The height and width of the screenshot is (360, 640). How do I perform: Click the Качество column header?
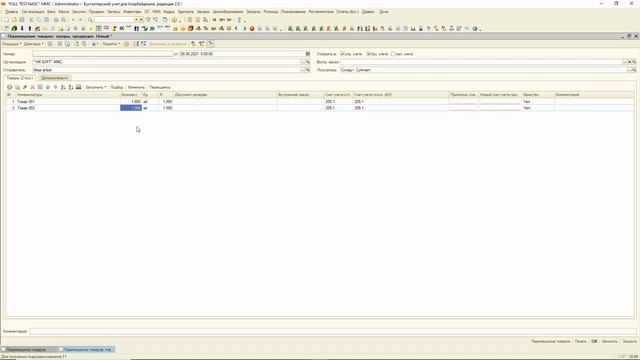[x=538, y=95]
